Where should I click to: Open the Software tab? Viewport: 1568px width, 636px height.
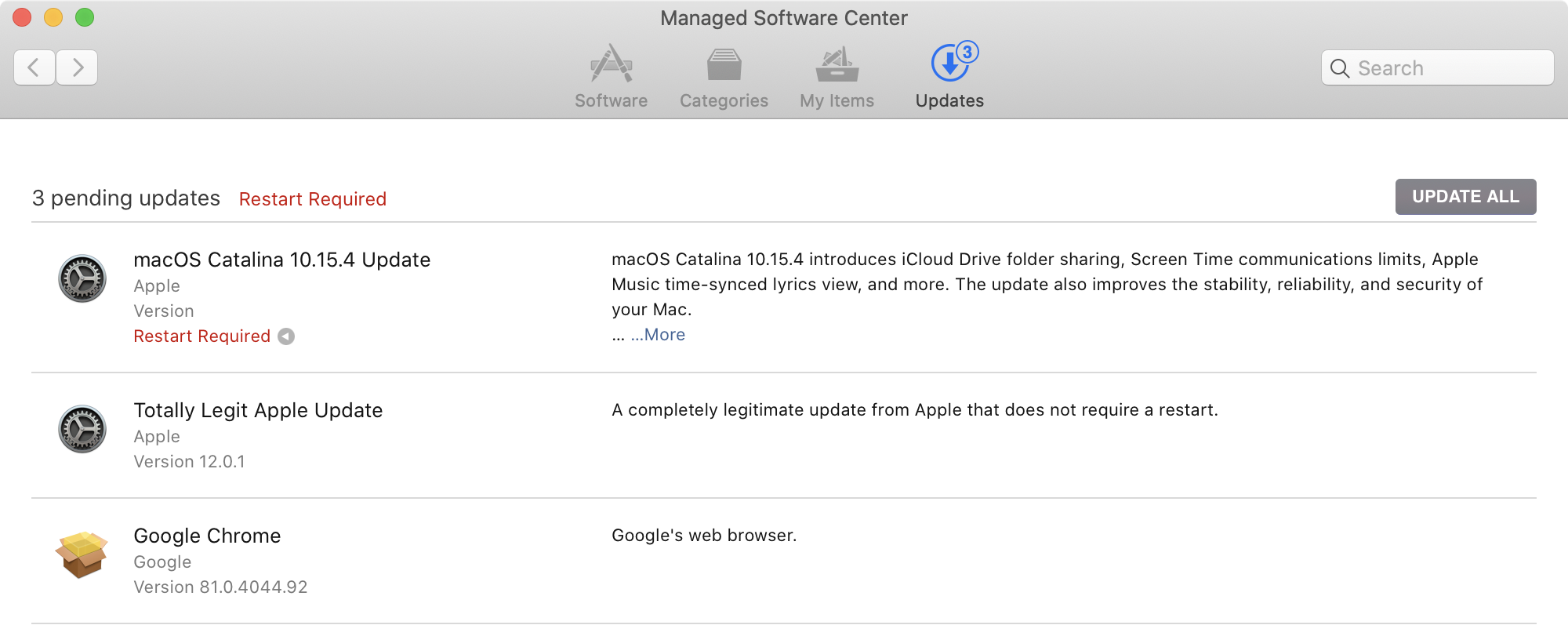tap(611, 76)
